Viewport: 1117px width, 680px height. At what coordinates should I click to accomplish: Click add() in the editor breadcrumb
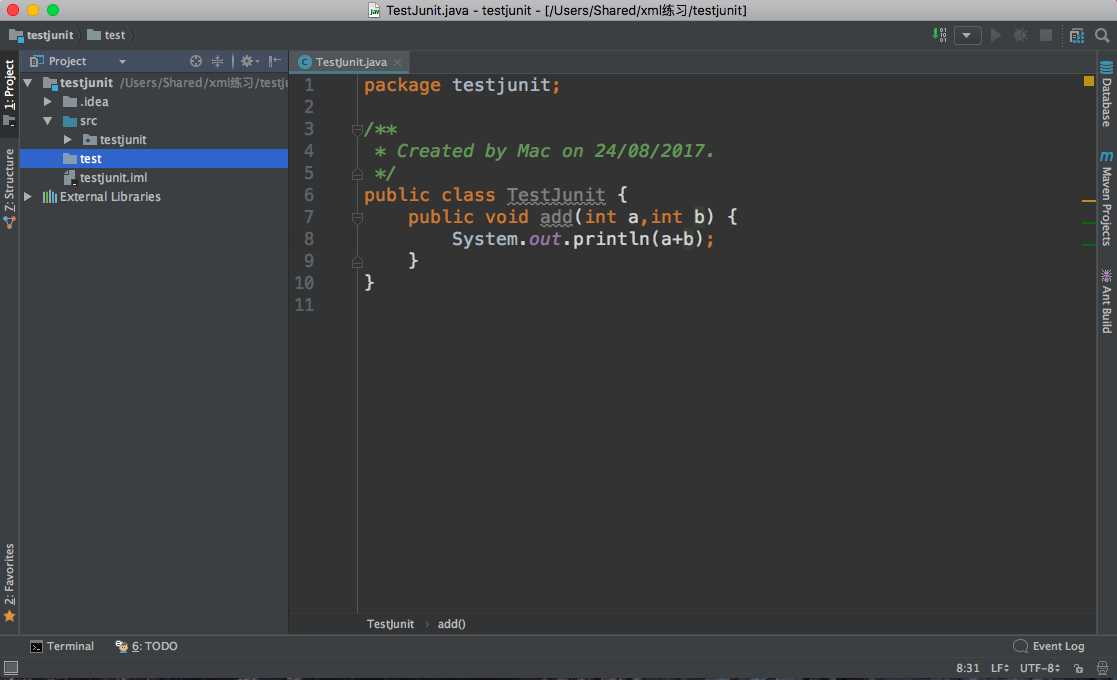(x=451, y=624)
